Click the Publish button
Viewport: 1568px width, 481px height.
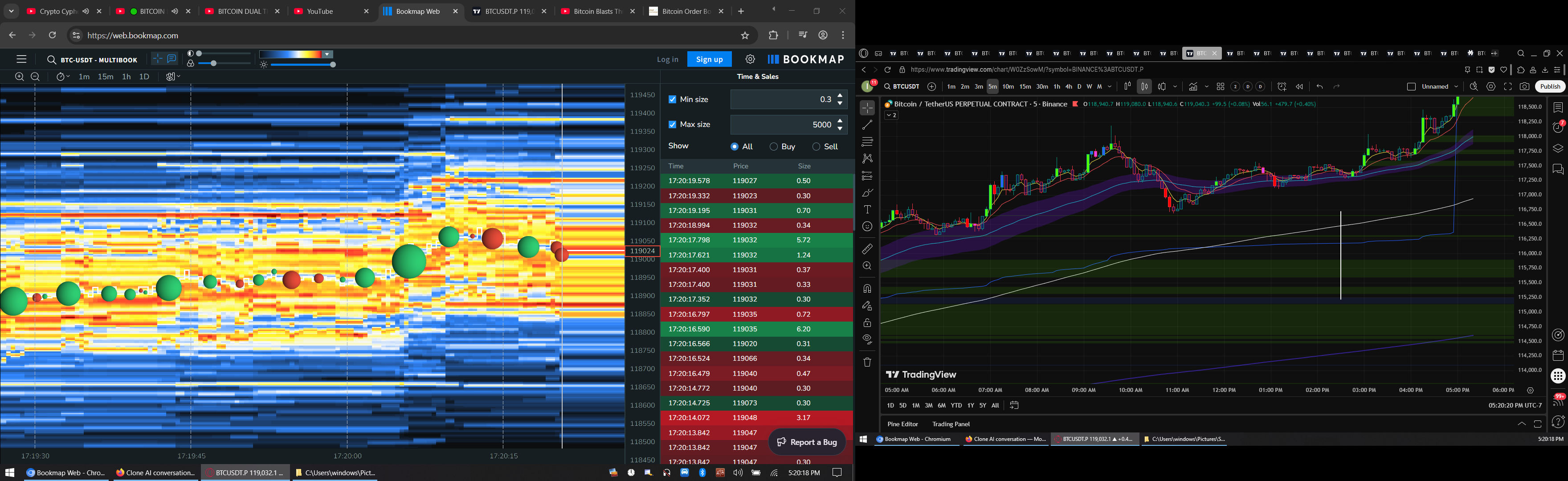click(x=1550, y=86)
